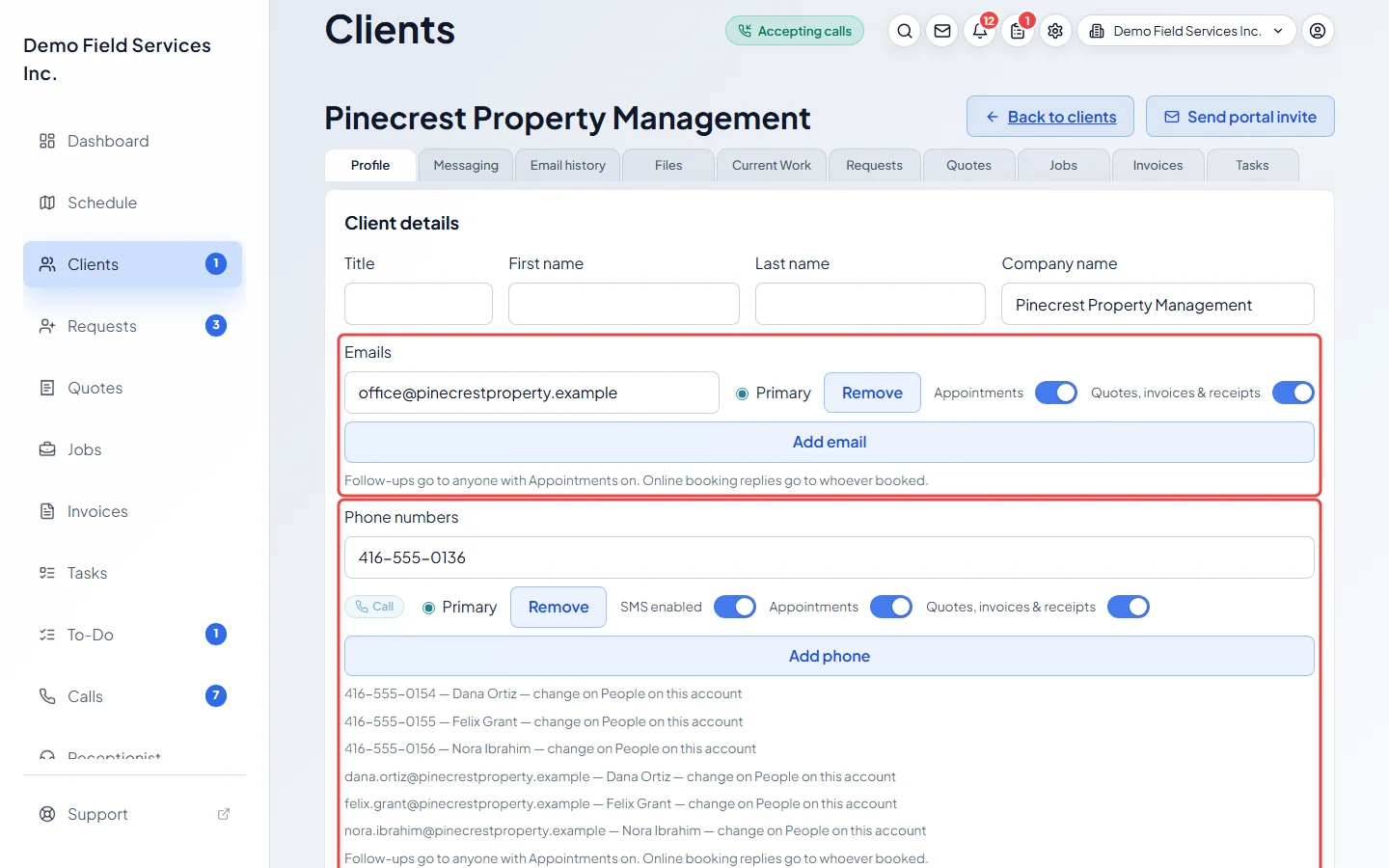Click the First name input field
1389x868 pixels.
point(624,304)
